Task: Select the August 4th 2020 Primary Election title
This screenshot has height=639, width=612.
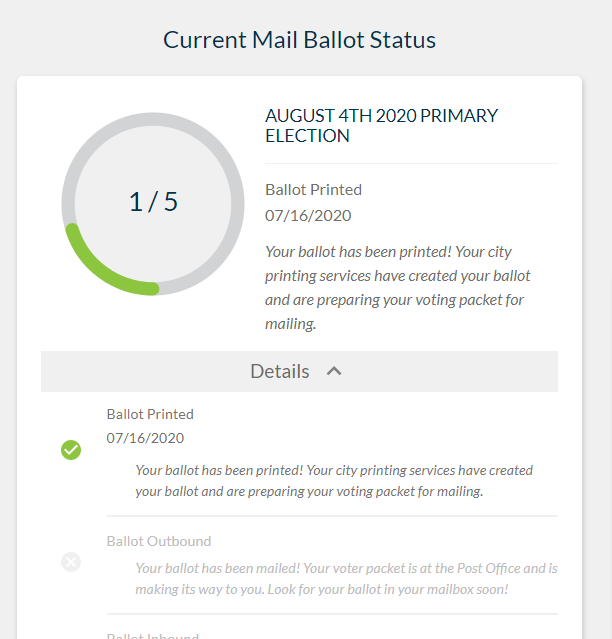Action: click(381, 126)
